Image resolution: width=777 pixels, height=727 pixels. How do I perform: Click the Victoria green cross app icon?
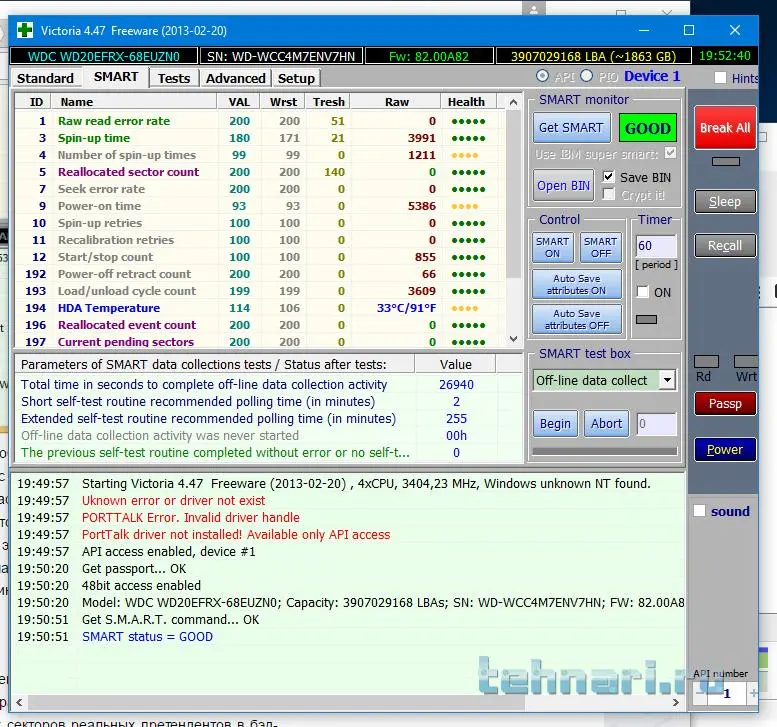(24, 30)
